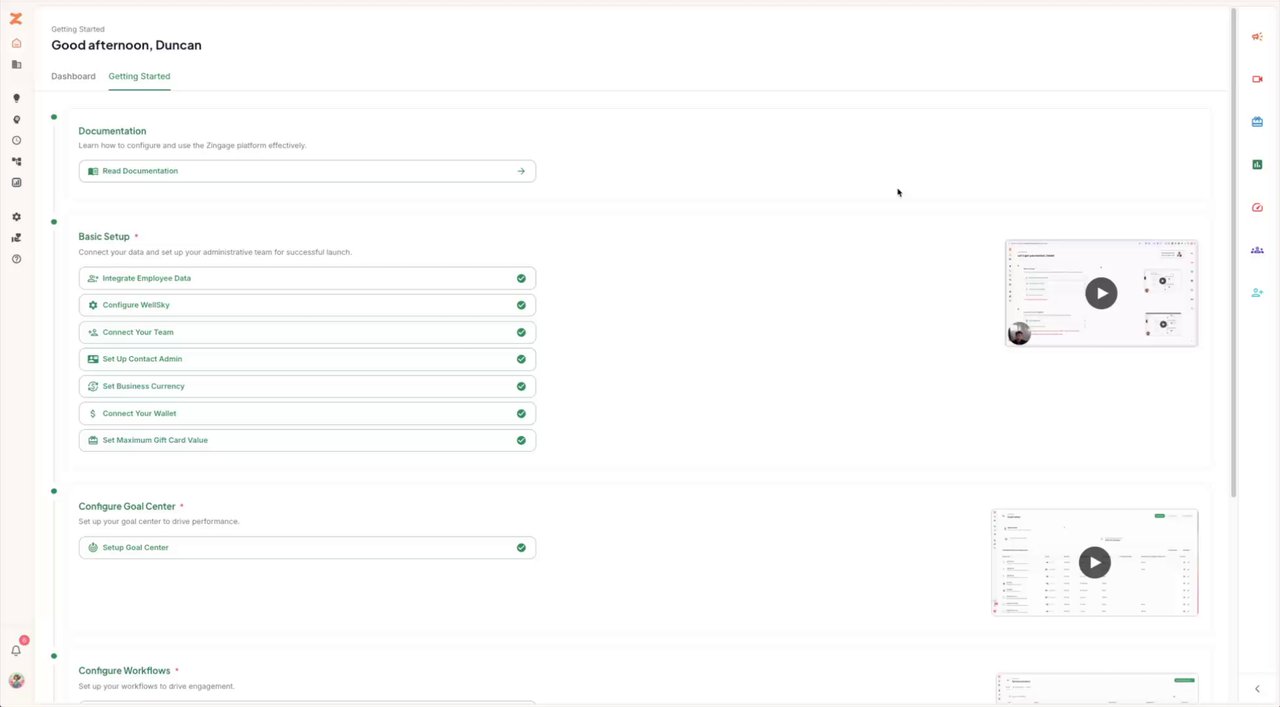The height and width of the screenshot is (707, 1280).
Task: Click the notification bell icon
Action: click(16, 650)
